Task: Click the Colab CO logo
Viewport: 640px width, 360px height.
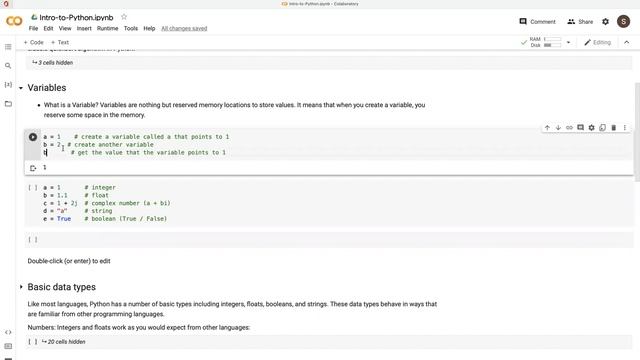Action: 14,21
